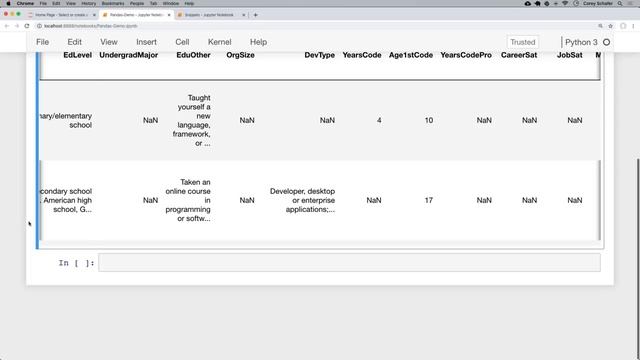The height and width of the screenshot is (360, 640).
Task: Click the Trusted notebook button
Action: [522, 42]
